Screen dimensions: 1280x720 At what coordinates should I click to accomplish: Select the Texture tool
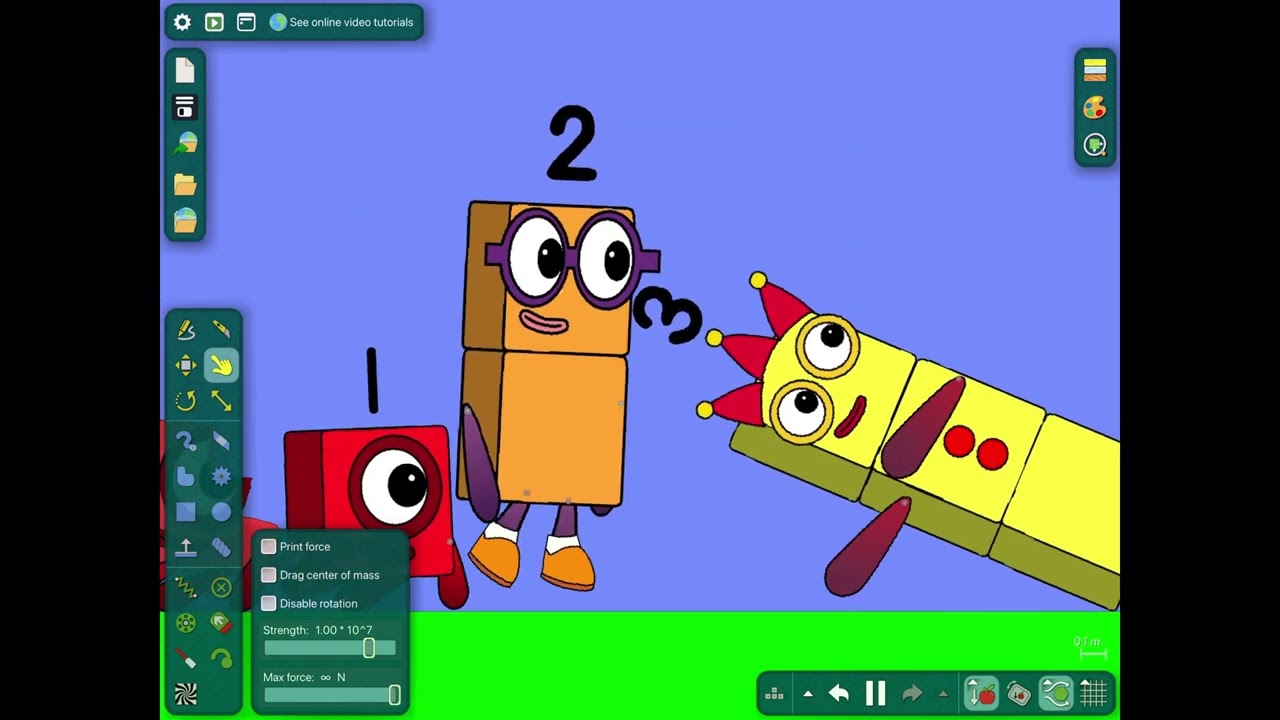point(186,694)
